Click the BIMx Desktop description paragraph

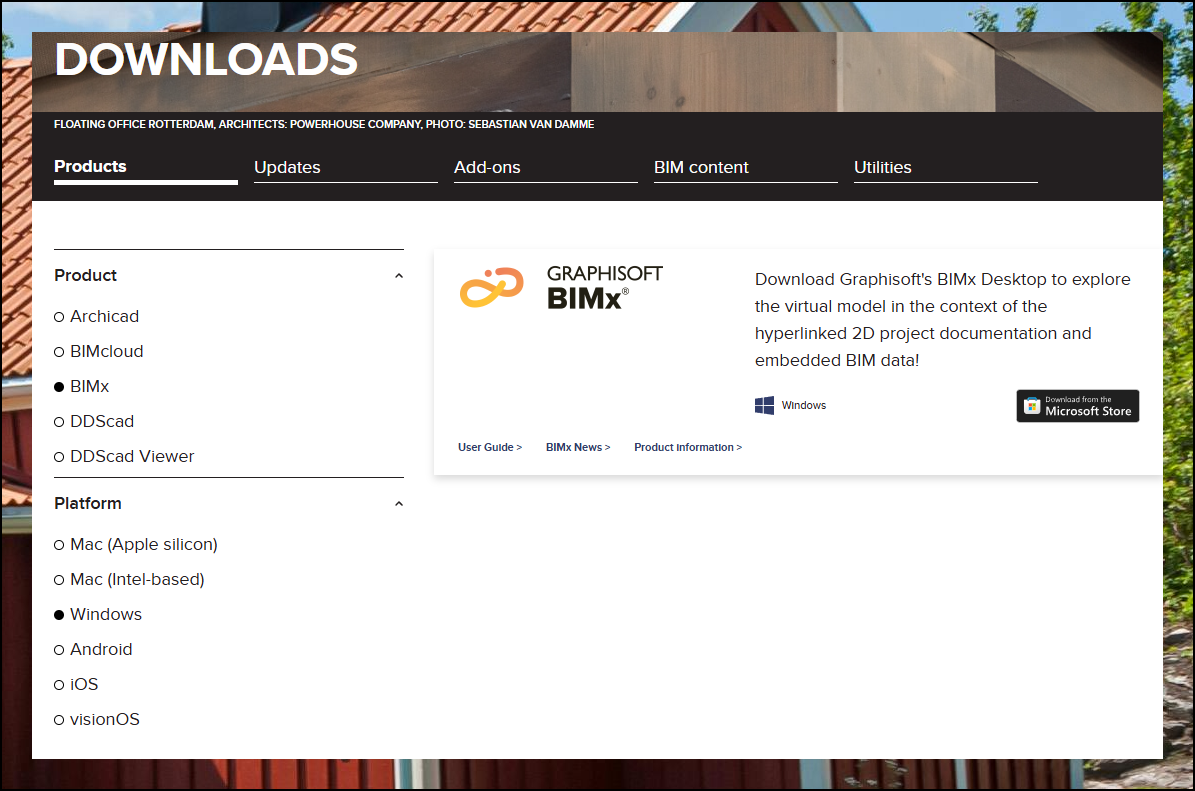[943, 320]
